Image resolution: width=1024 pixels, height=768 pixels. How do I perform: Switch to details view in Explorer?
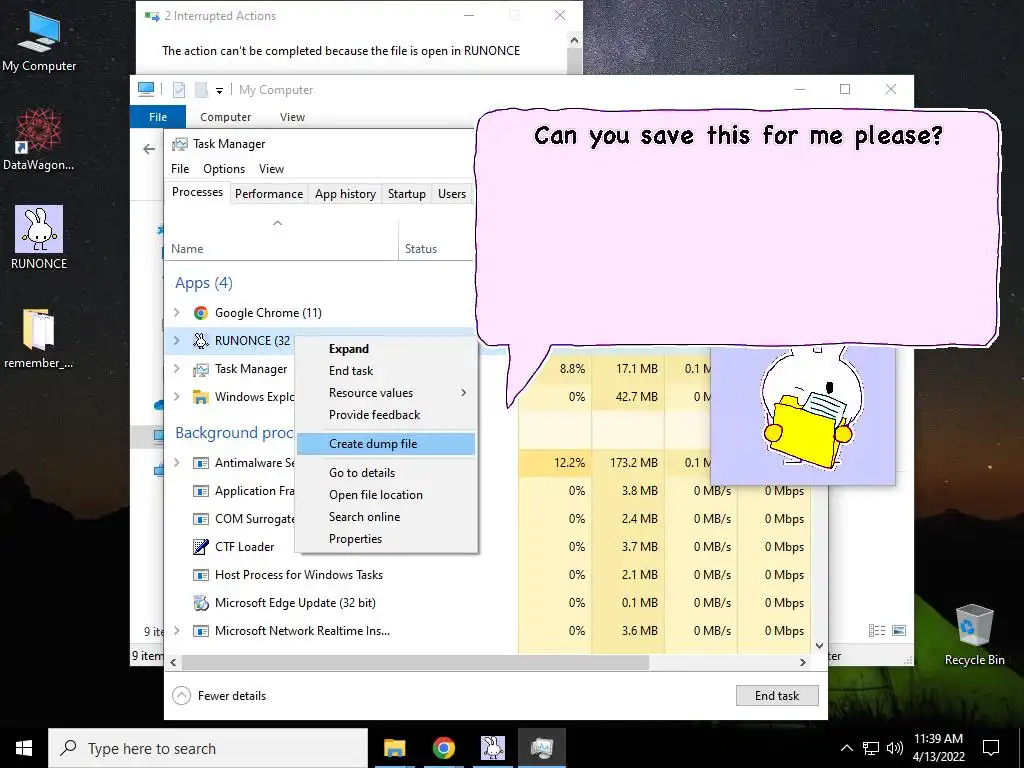pos(877,630)
